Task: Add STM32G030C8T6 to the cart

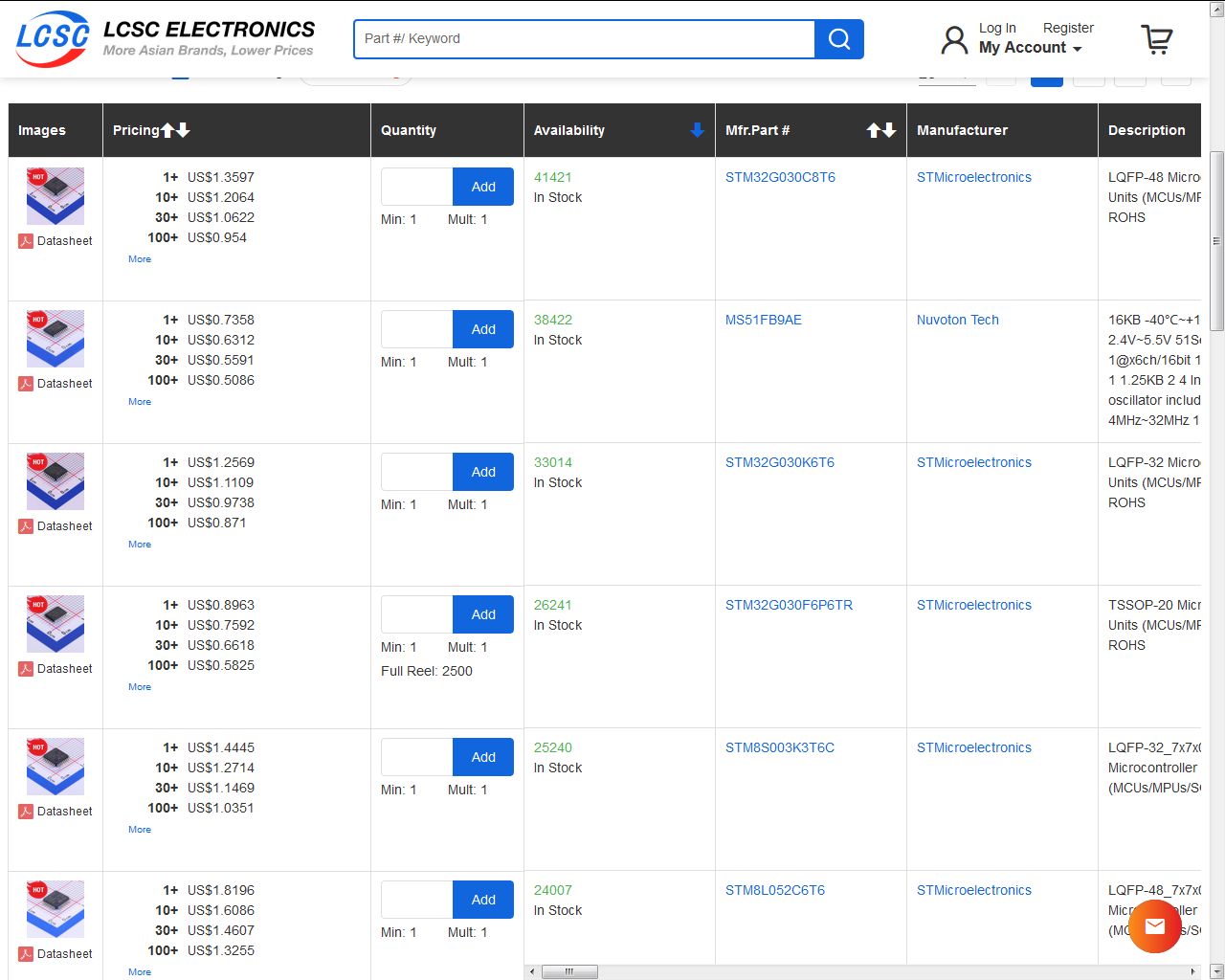Action: 483,187
